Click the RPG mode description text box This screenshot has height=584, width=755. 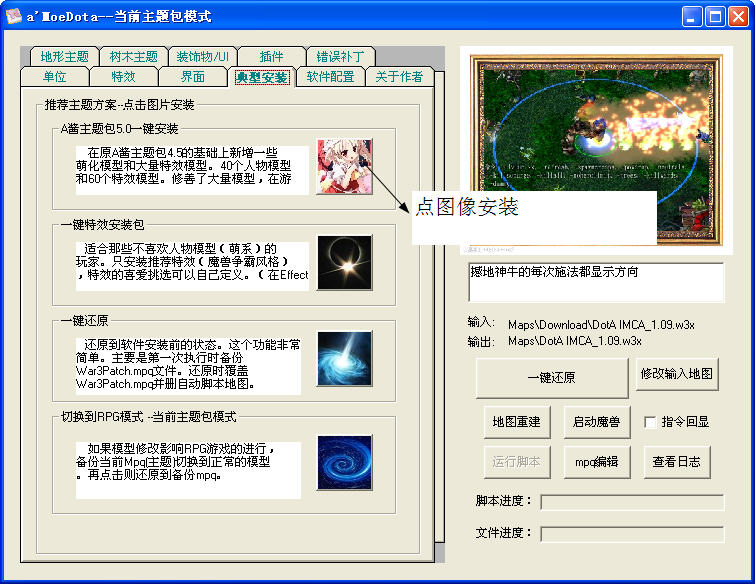188,470
